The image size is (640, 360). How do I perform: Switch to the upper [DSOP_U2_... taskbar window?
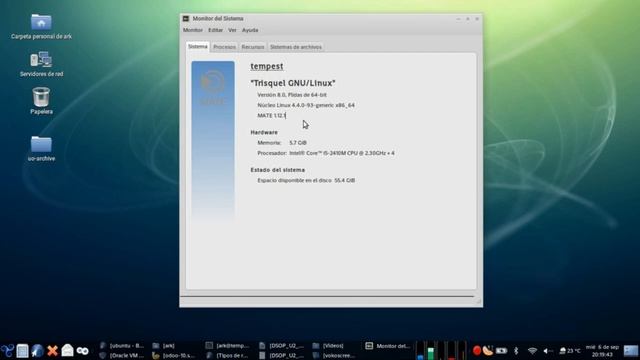[x=282, y=346]
